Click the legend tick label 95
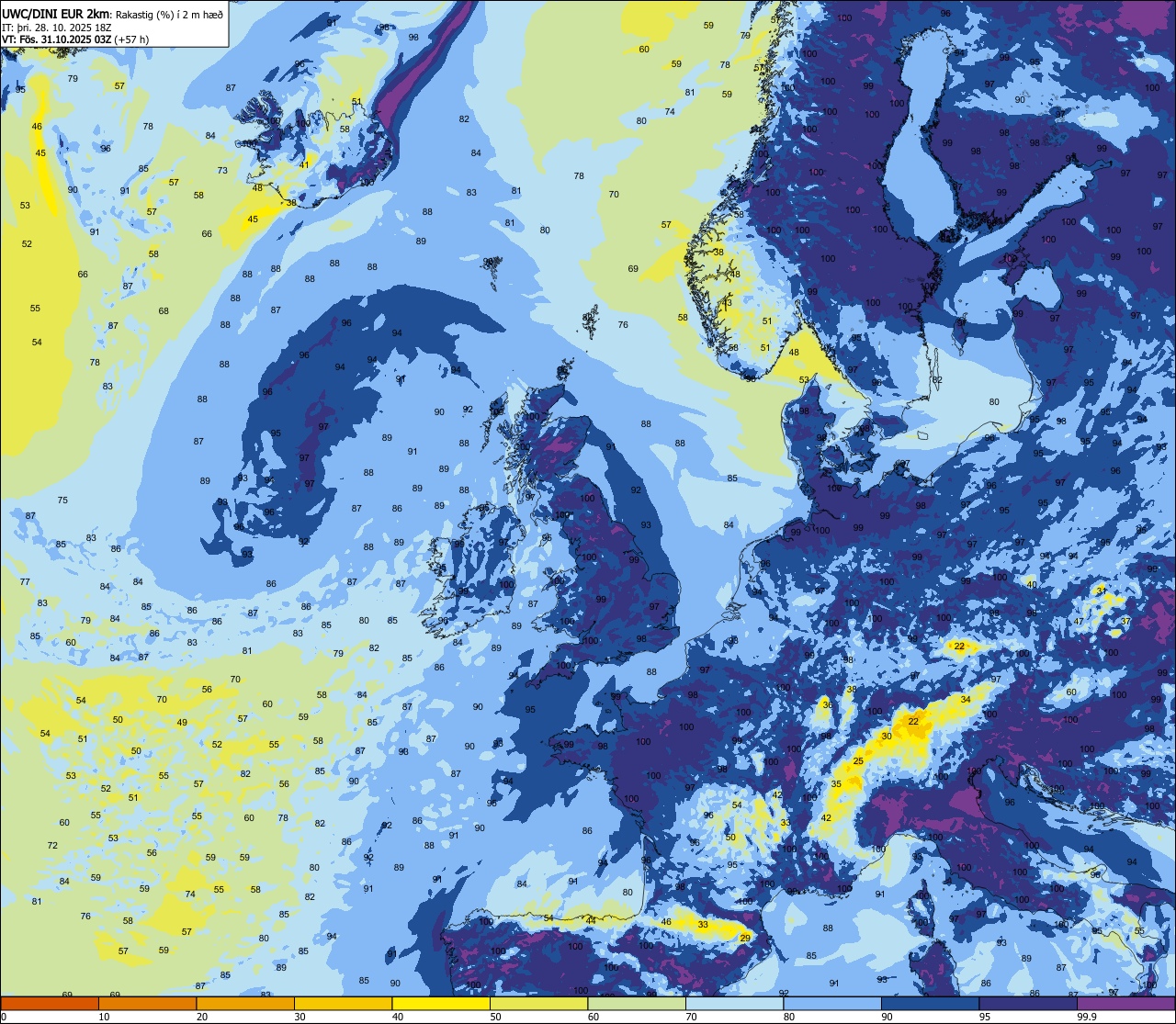The height and width of the screenshot is (1024, 1176). 985,1017
